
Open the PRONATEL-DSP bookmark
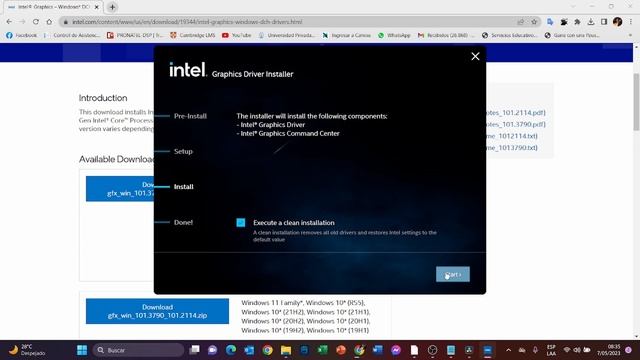click(x=135, y=36)
